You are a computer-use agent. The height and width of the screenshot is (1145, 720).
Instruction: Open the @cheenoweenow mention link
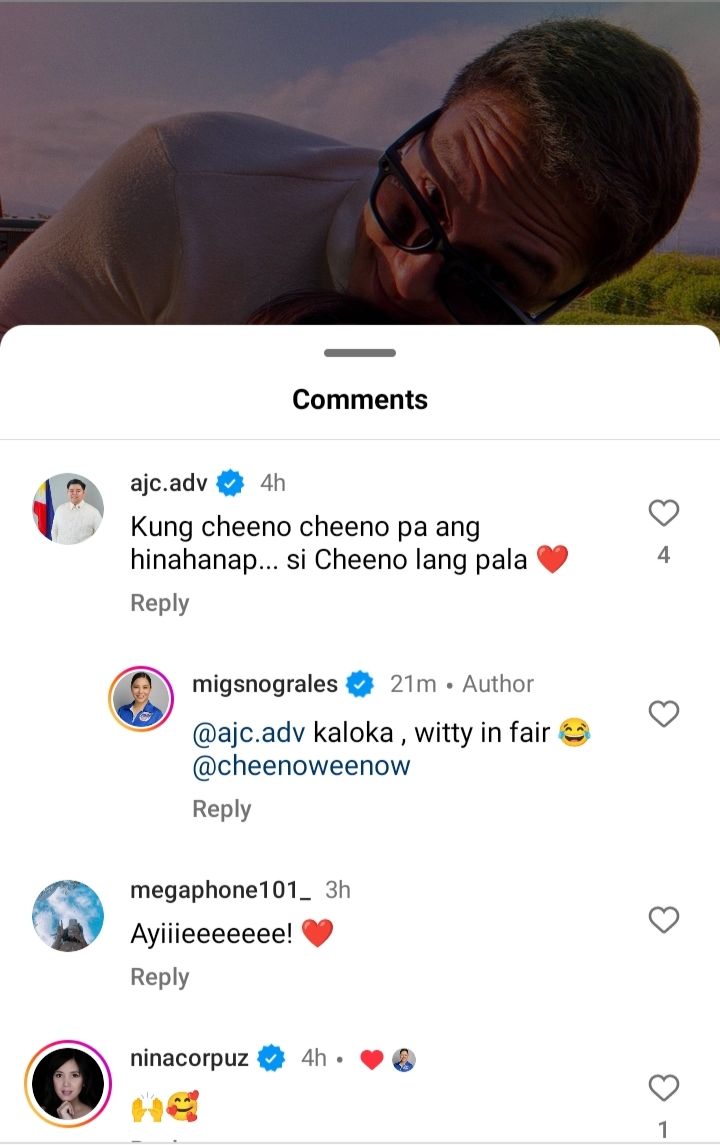click(x=301, y=766)
